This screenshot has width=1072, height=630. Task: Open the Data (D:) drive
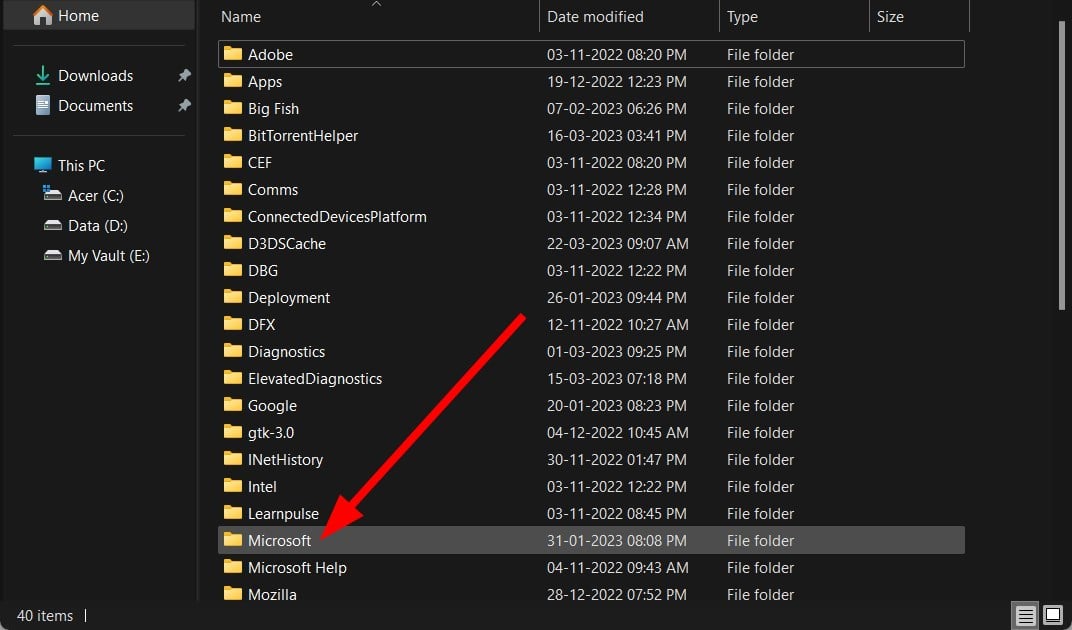(98, 226)
